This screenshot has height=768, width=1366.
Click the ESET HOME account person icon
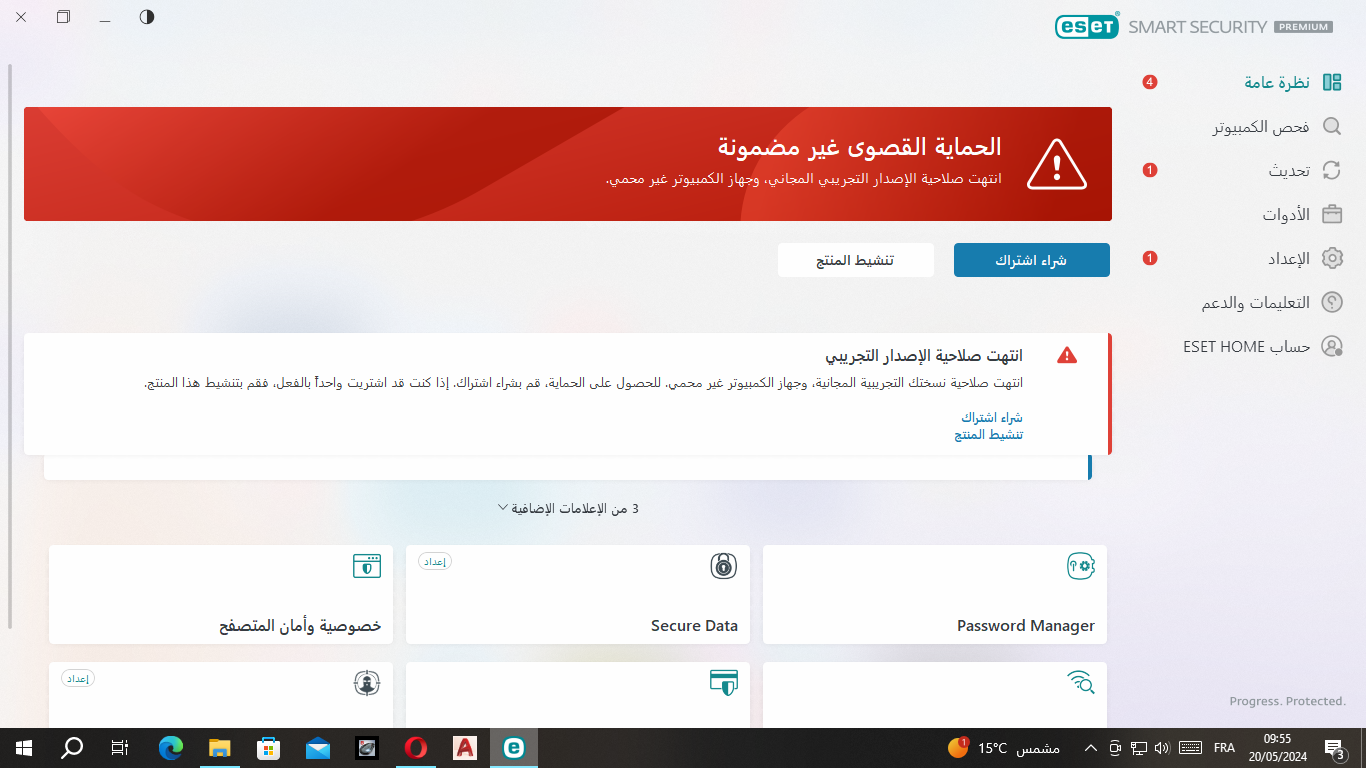point(1332,346)
